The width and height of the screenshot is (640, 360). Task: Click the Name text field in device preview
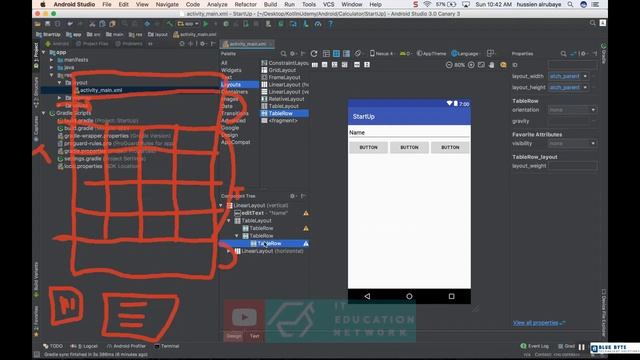pos(409,133)
